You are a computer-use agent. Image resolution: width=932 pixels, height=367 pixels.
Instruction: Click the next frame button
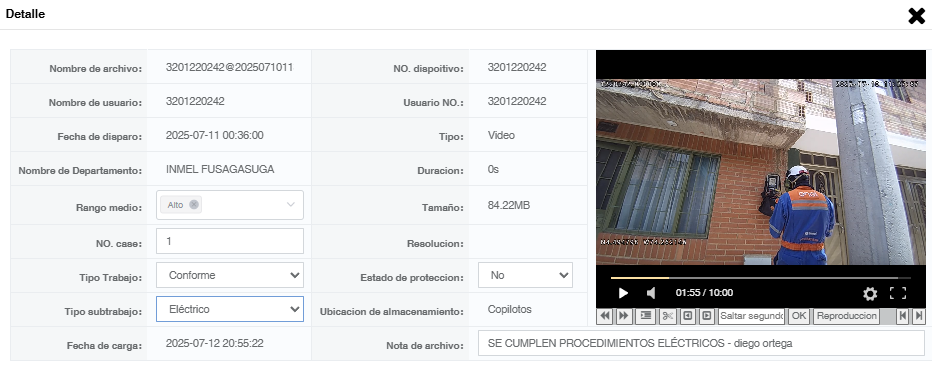(x=706, y=316)
